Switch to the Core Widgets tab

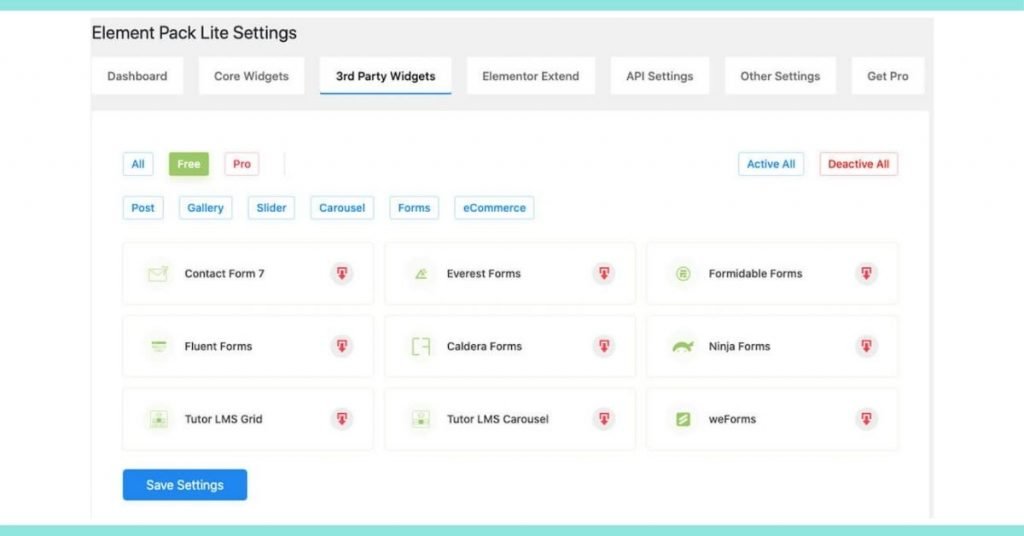point(251,76)
